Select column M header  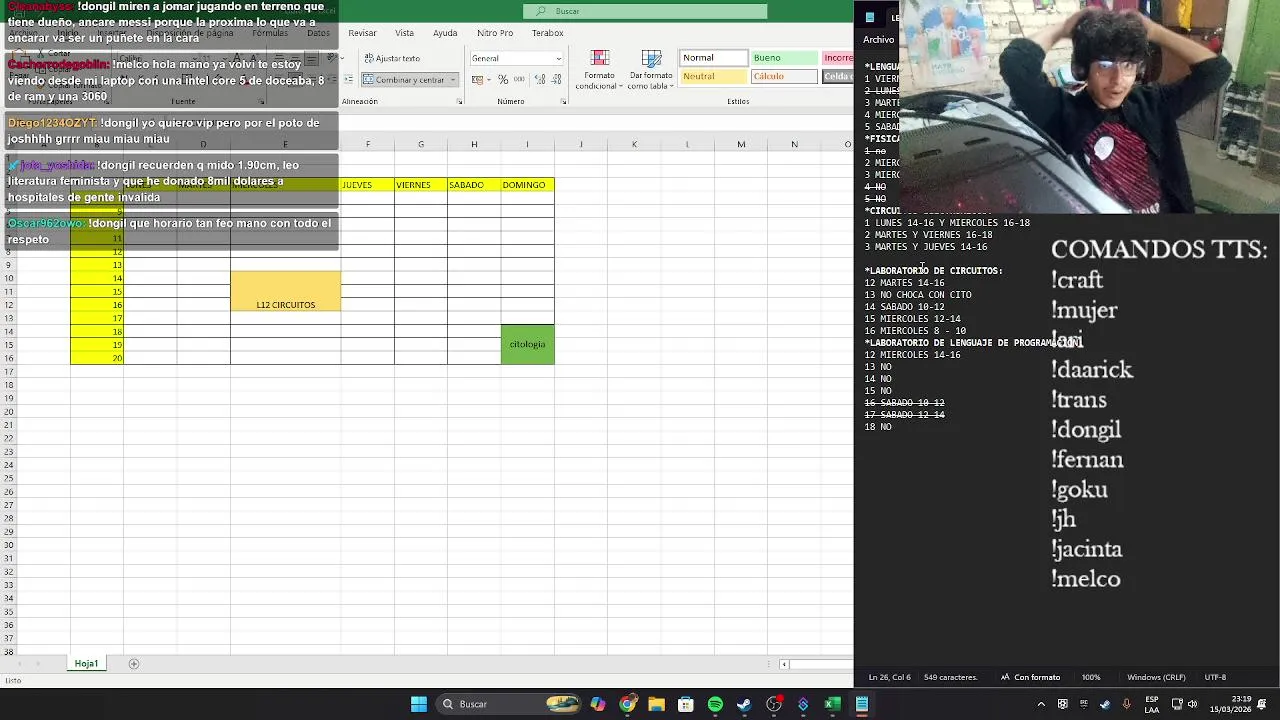[x=741, y=144]
